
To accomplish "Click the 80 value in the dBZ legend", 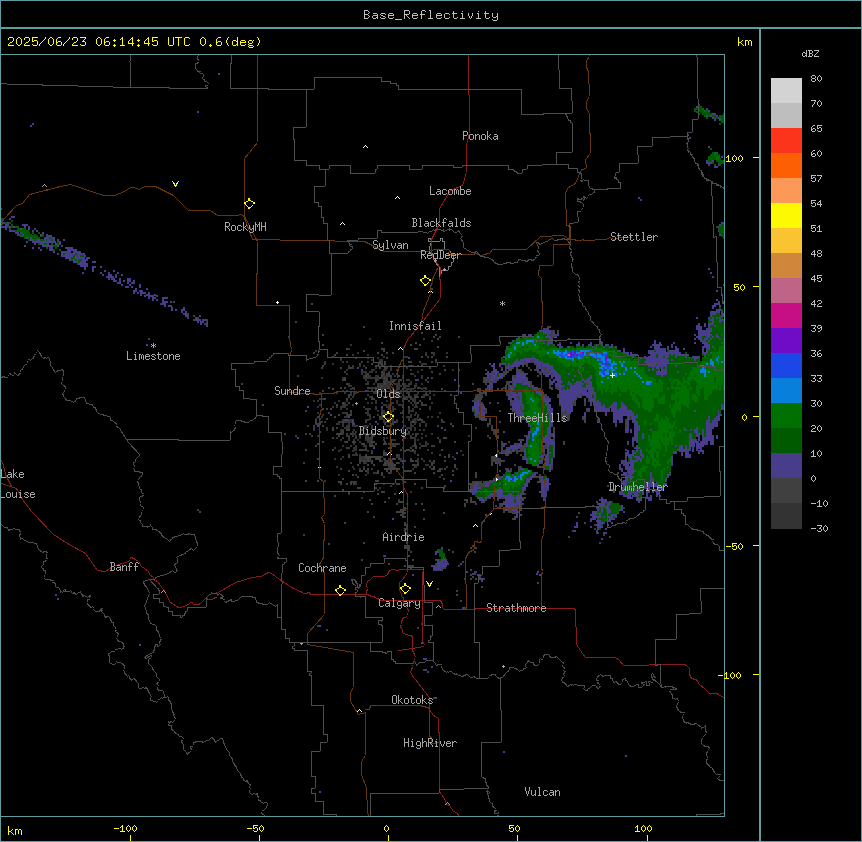I will point(816,79).
